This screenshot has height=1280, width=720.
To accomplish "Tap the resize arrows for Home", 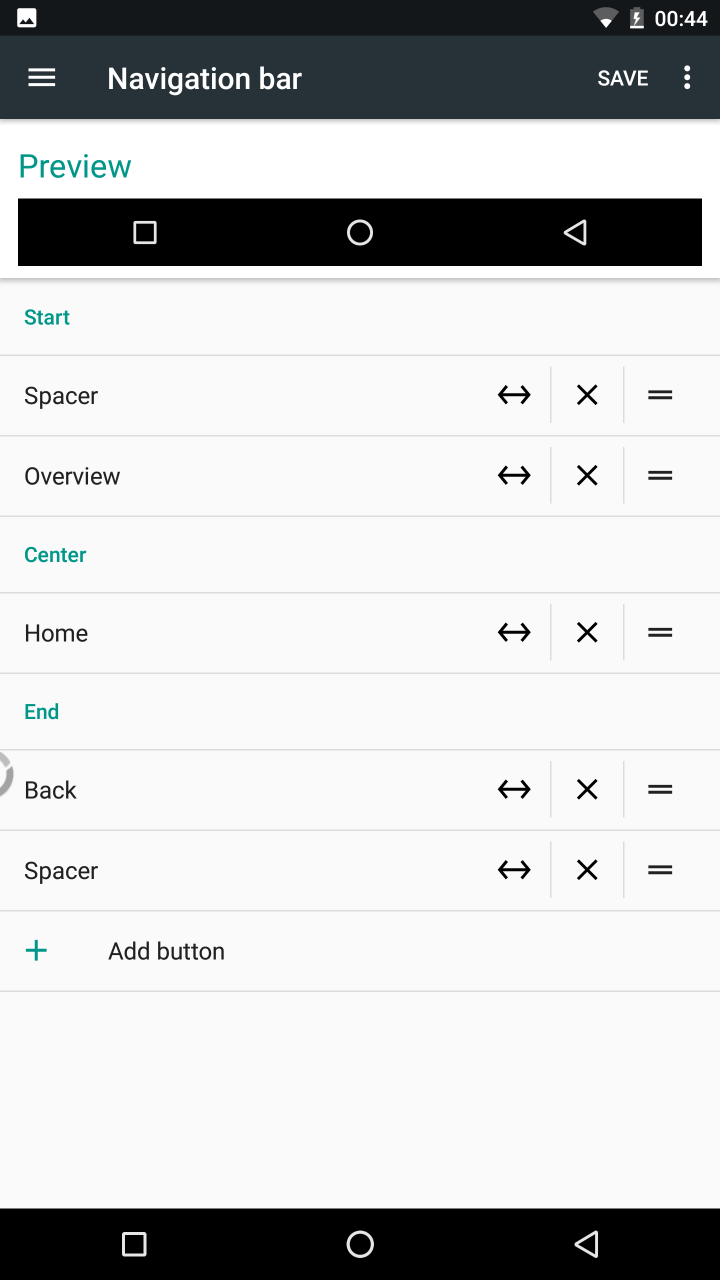I will point(514,633).
